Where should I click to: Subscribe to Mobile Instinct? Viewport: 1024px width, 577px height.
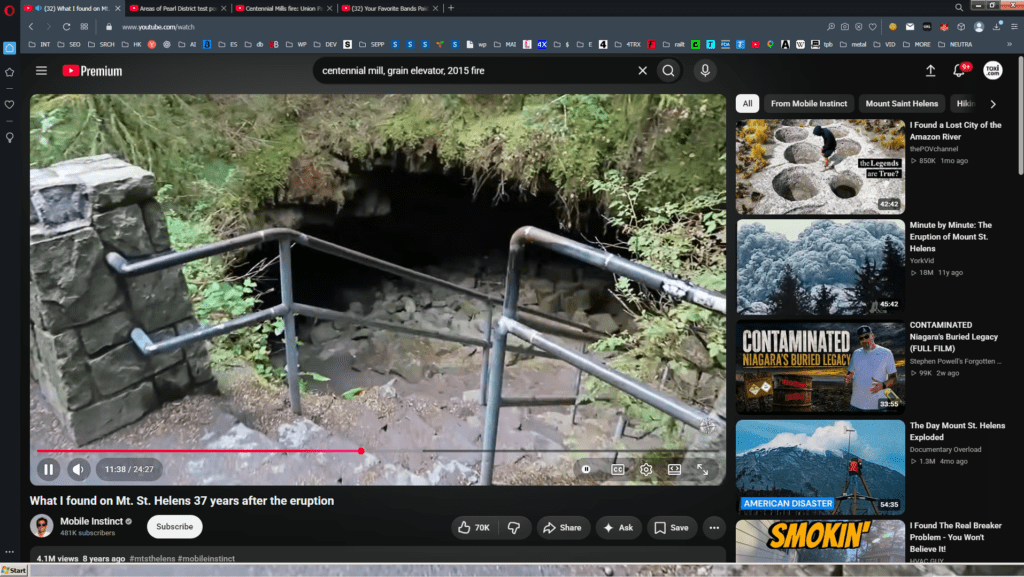coord(174,527)
